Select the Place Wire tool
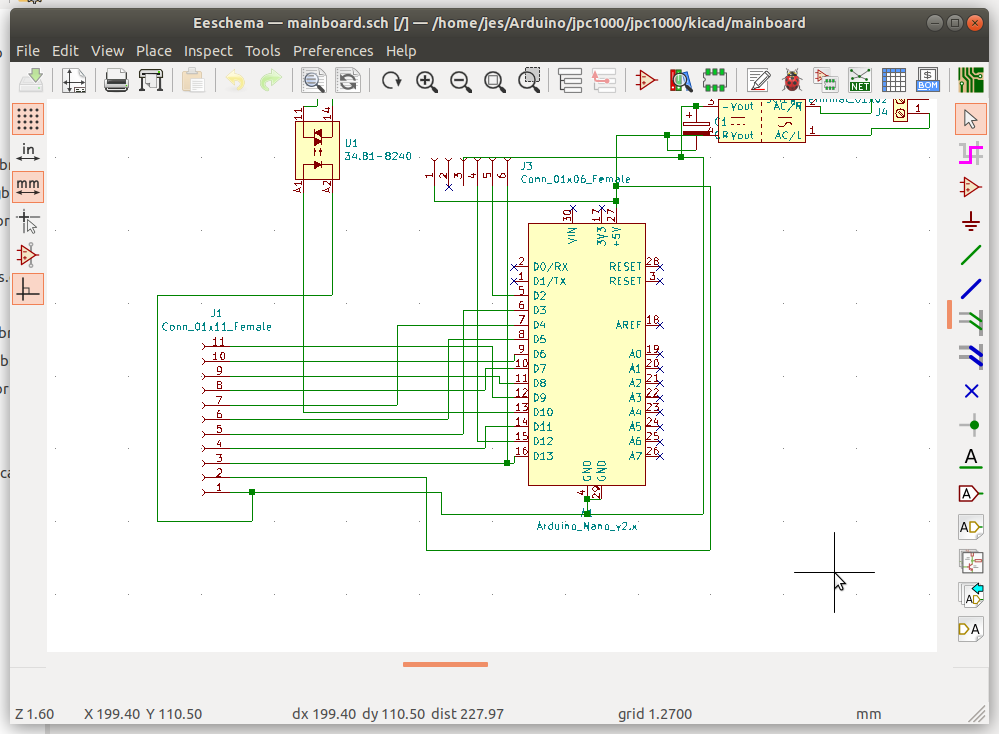 [970, 255]
